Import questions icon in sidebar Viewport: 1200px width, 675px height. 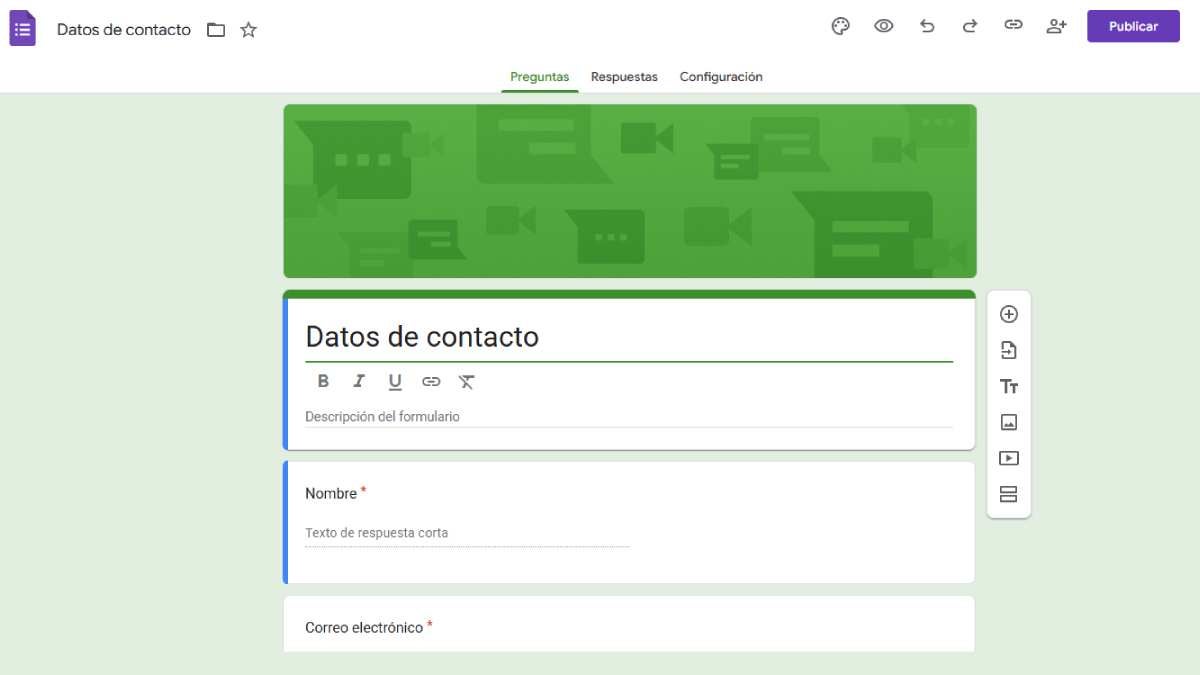1009,350
